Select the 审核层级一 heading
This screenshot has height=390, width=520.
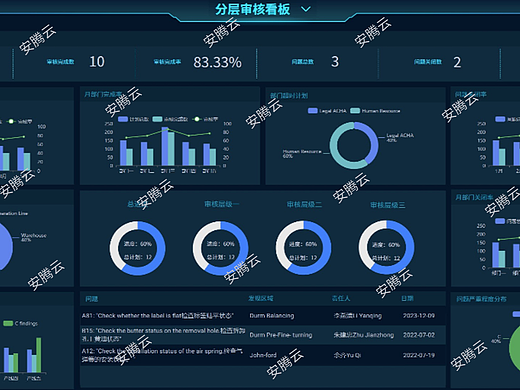tap(222, 204)
